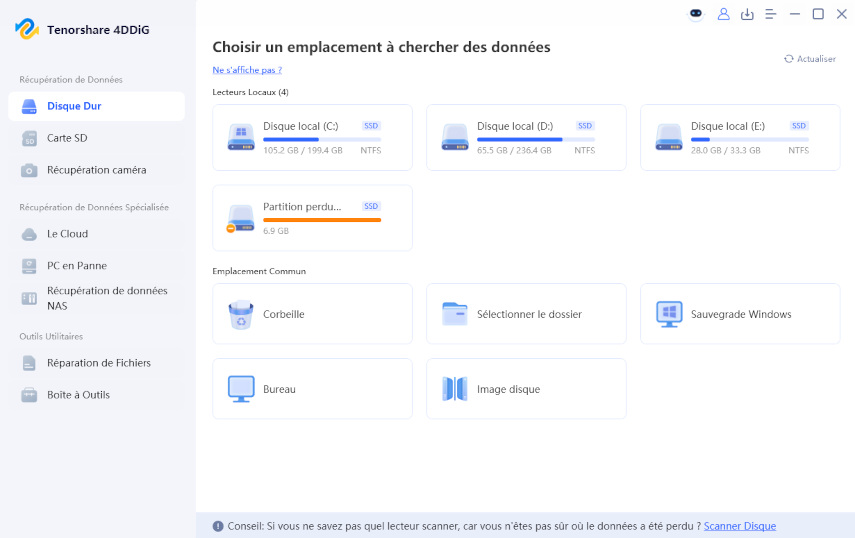Screen dimensions: 855x538
Task: Open Le Cloud recovery option
Action: tap(97, 234)
